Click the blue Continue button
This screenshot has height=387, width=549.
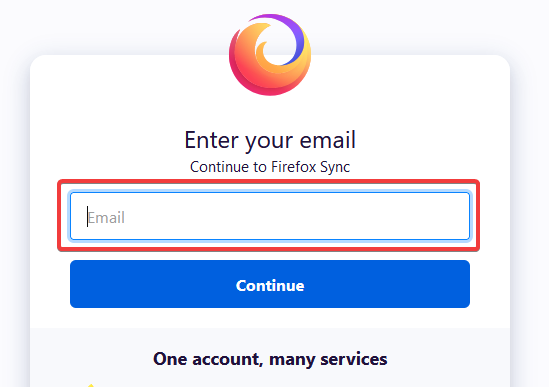(x=270, y=284)
